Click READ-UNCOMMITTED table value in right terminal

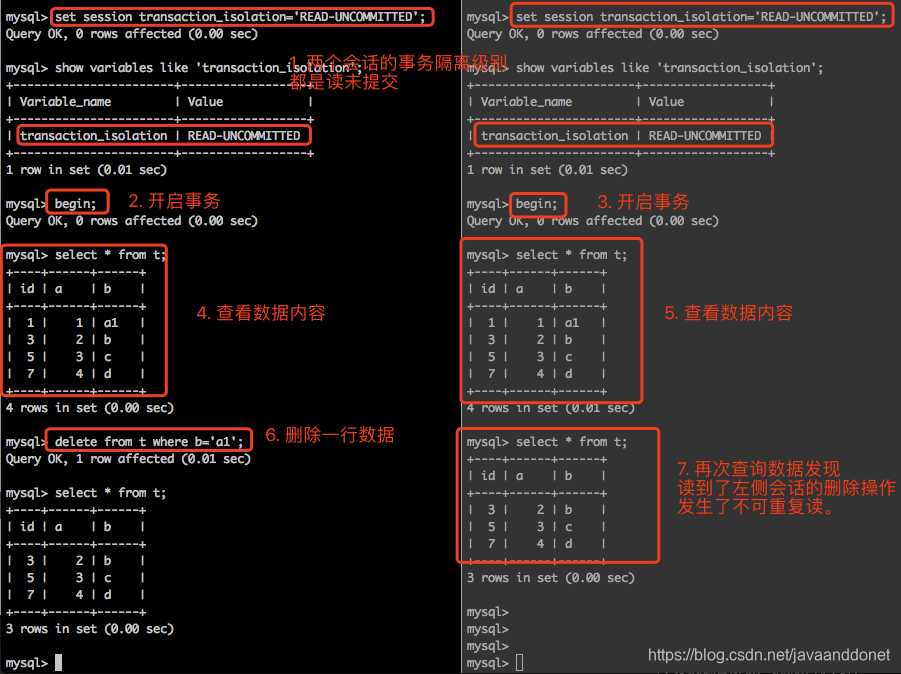pos(704,136)
